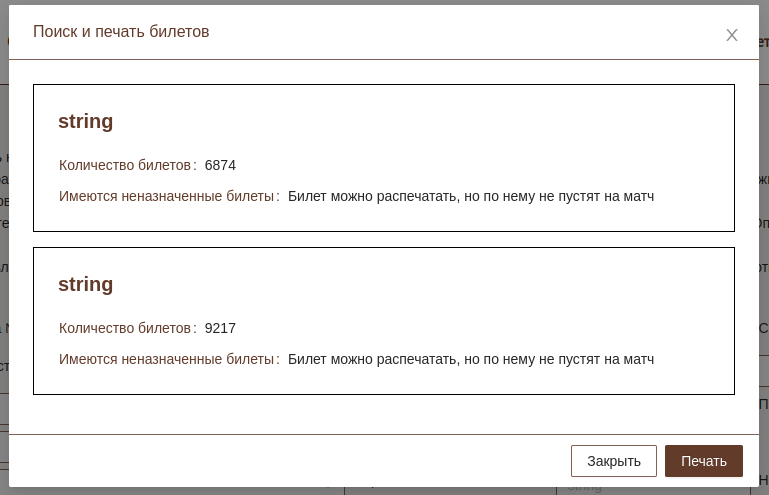769x495 pixels.
Task: Select the second card's string heading
Action: 86,284
